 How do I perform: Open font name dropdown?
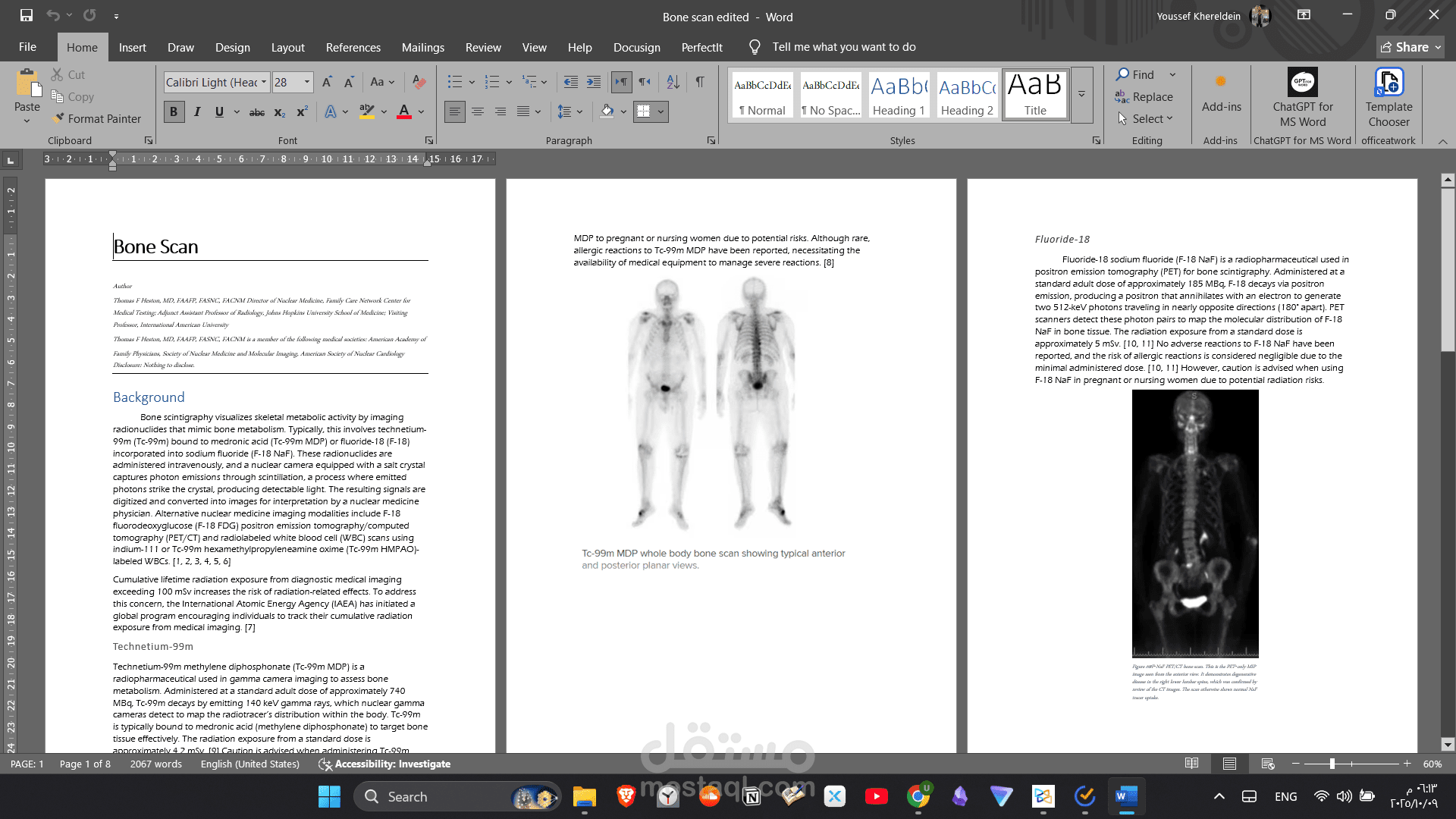point(264,82)
